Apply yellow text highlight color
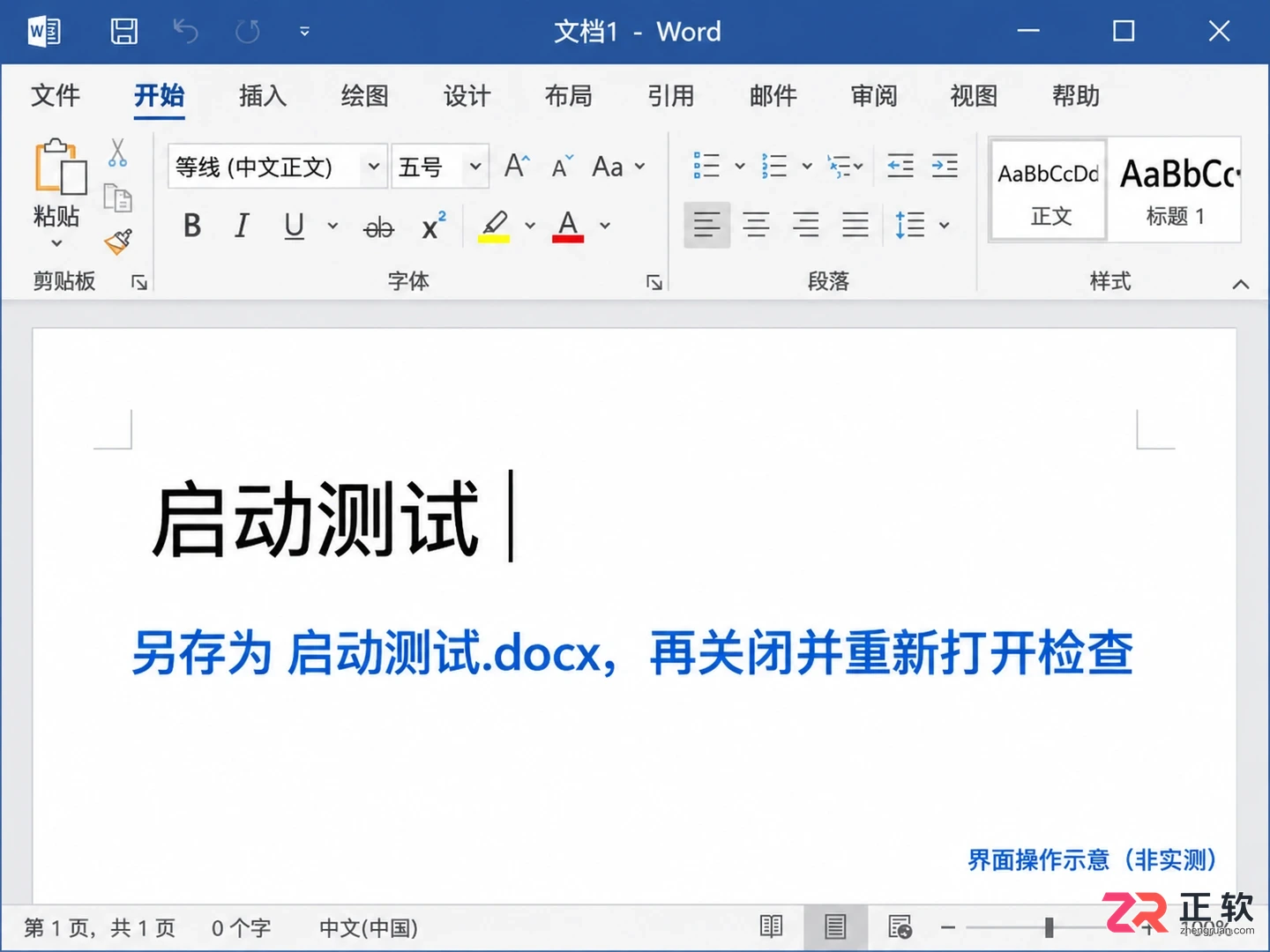The image size is (1270, 952). (x=494, y=227)
